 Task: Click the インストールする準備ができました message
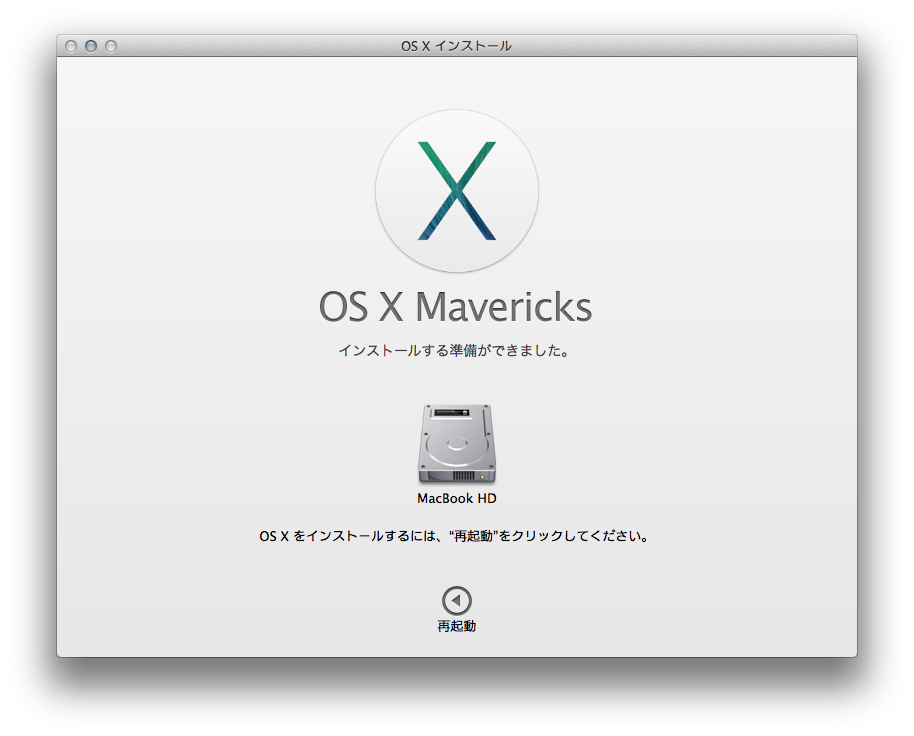coord(456,351)
